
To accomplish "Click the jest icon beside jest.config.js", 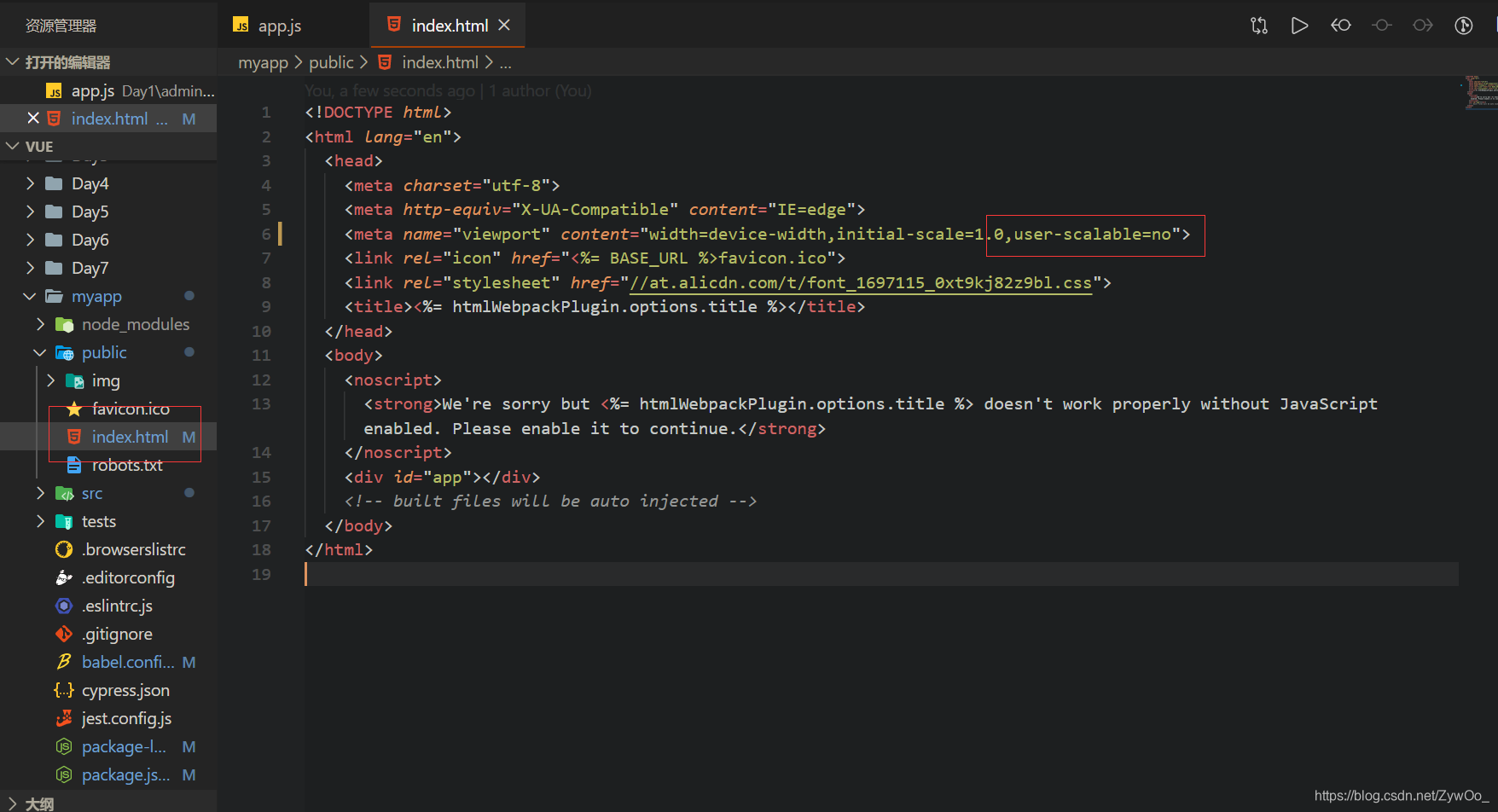I will pos(64,718).
